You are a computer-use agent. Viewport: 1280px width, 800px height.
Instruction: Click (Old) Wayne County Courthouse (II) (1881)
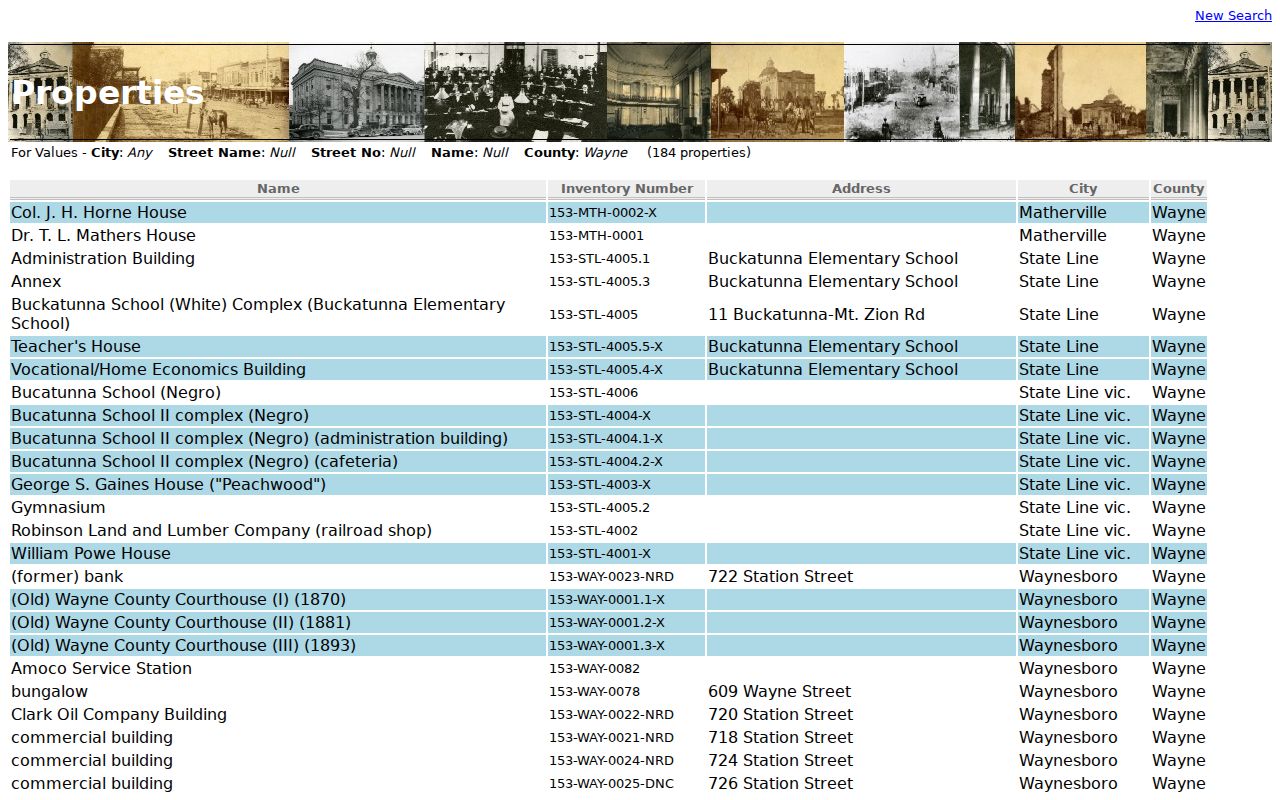click(181, 622)
